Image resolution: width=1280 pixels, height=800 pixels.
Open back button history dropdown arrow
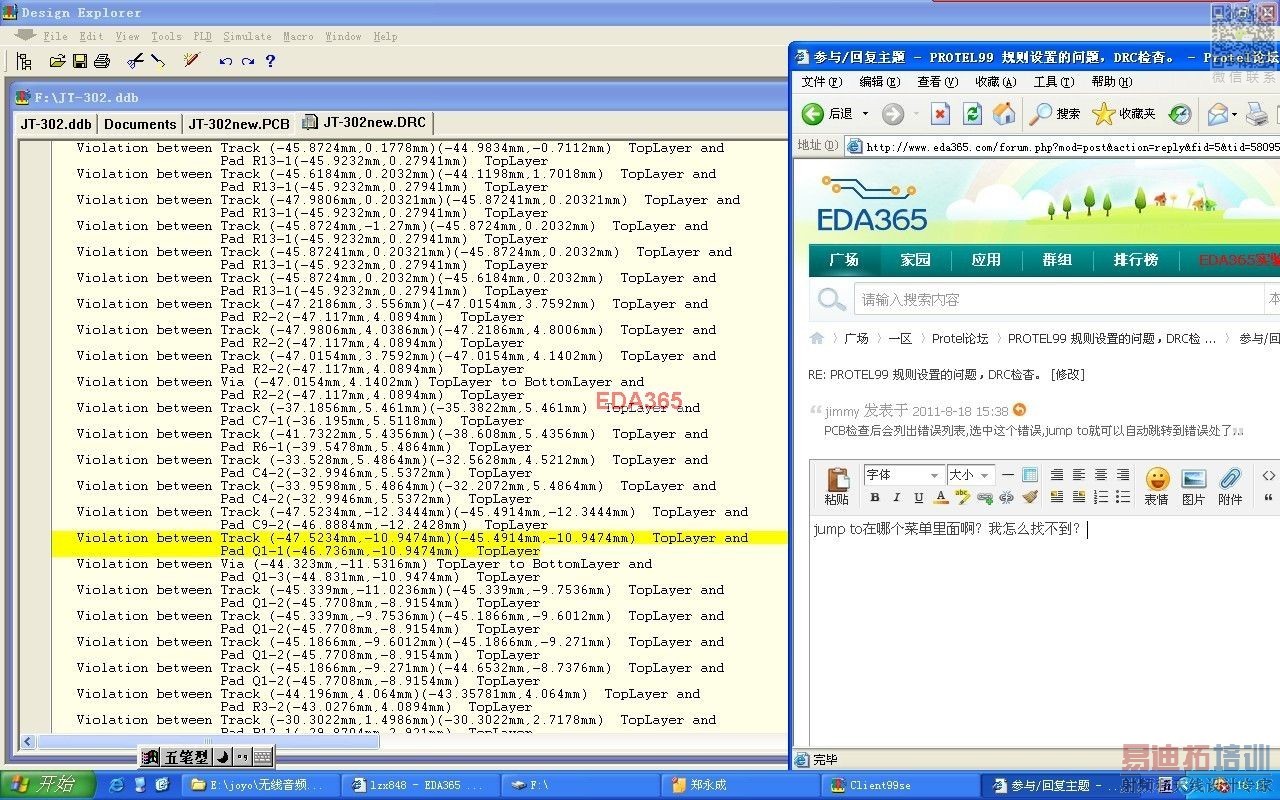(x=865, y=114)
